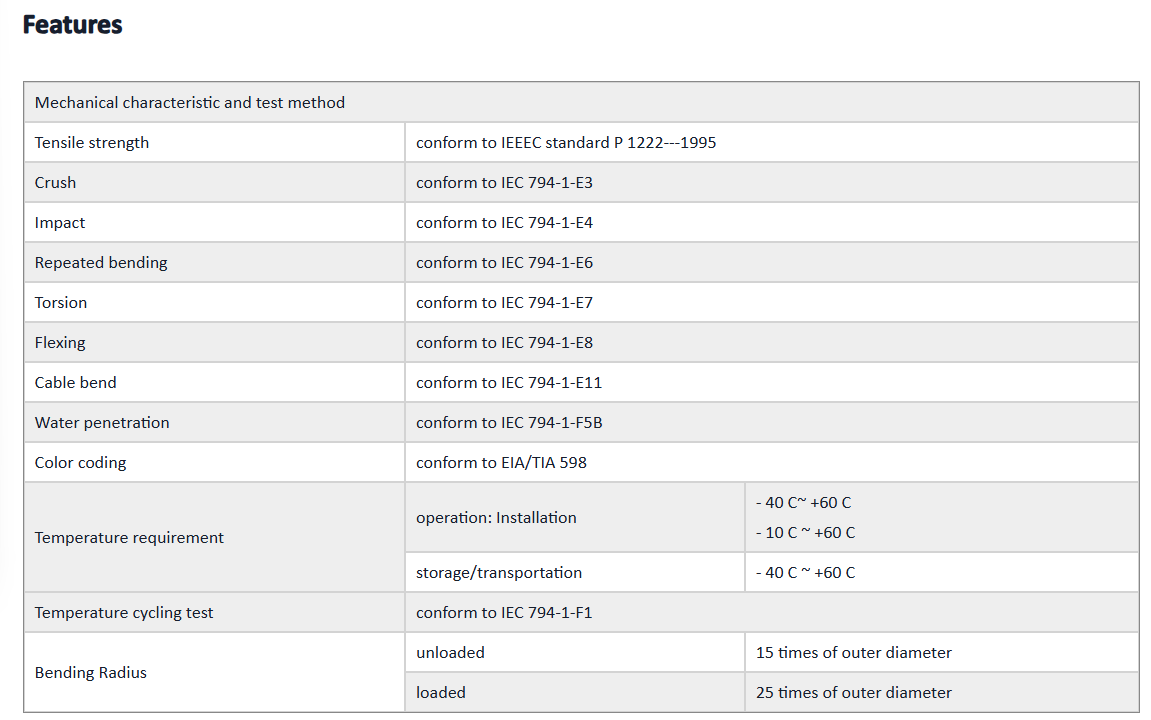This screenshot has height=720, width=1151.
Task: Click the Torsion row label
Action: tap(61, 302)
